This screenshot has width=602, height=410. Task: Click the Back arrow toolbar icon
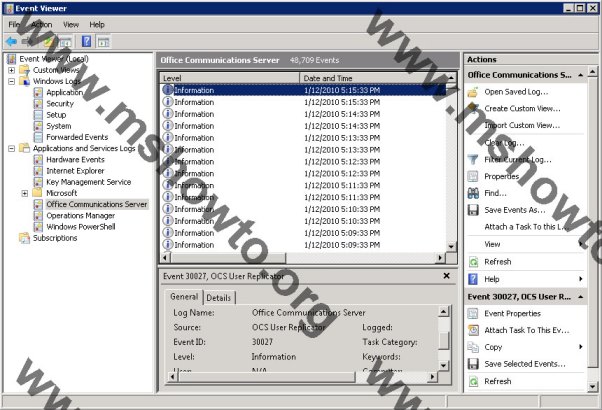pyautogui.click(x=12, y=41)
